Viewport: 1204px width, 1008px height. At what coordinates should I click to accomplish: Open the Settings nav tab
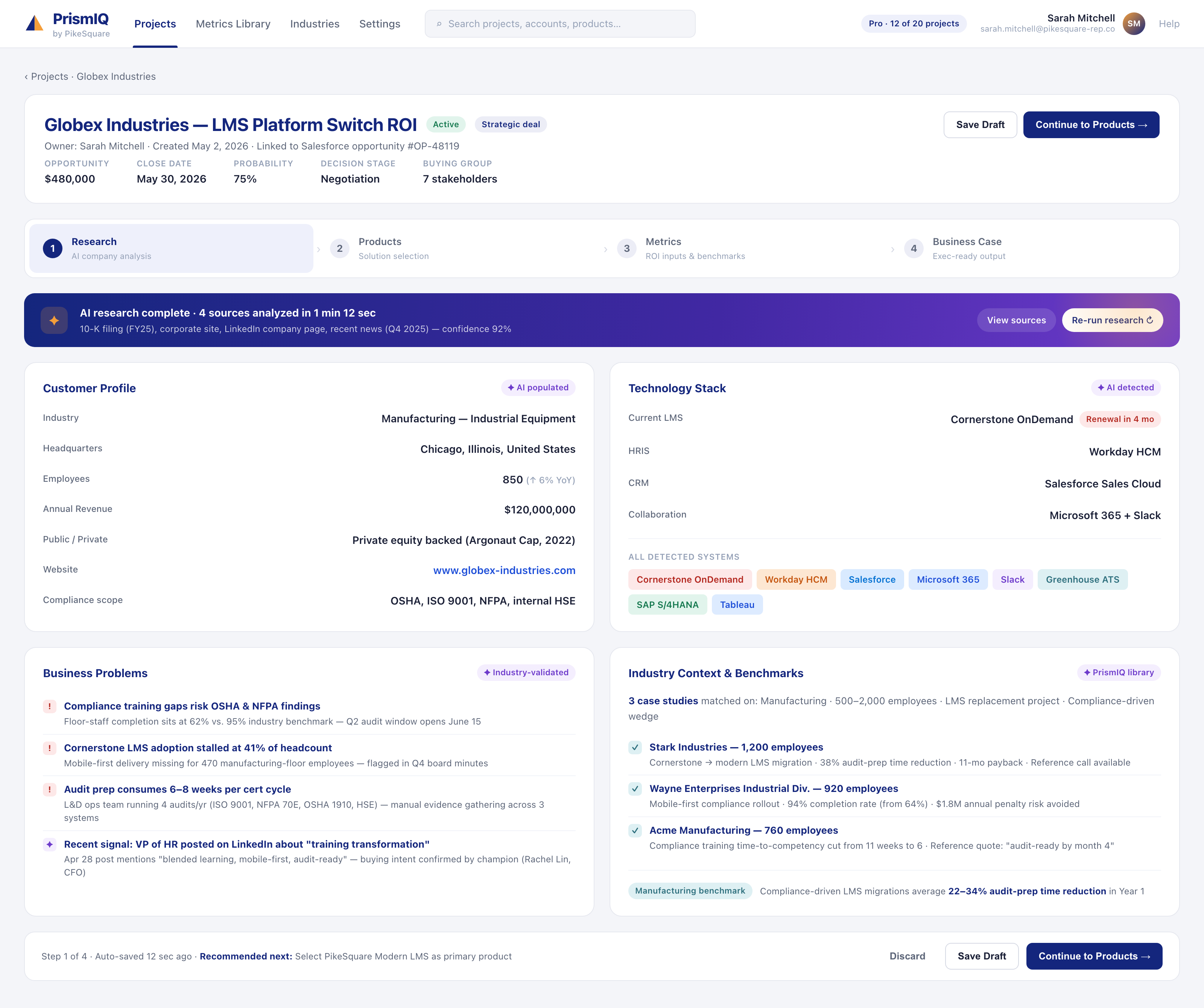(x=380, y=23)
